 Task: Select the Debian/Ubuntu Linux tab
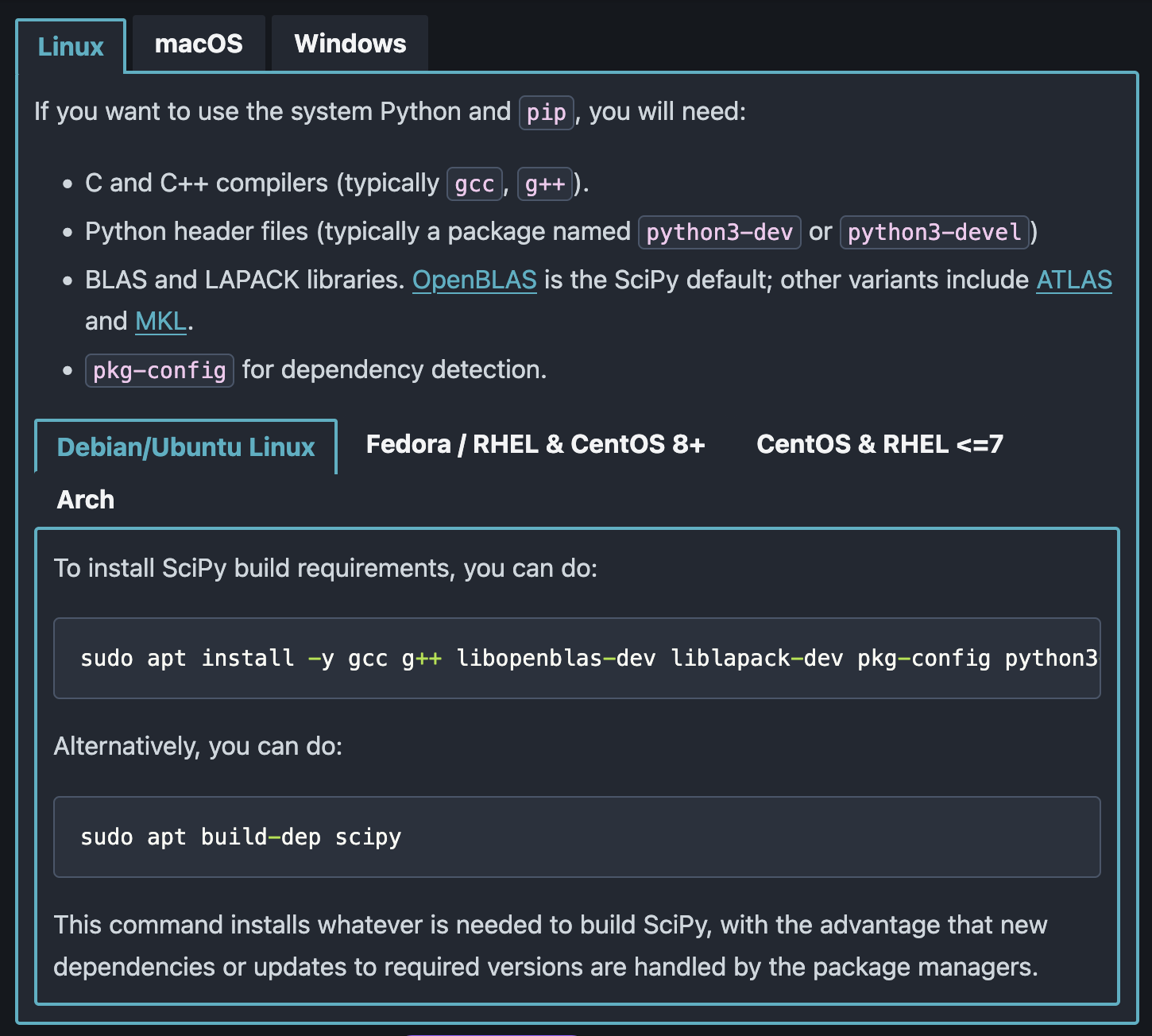(186, 446)
